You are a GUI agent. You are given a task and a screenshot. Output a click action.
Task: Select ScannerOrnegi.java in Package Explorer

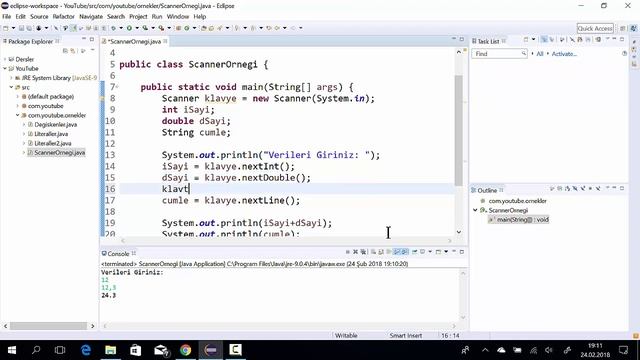60,153
